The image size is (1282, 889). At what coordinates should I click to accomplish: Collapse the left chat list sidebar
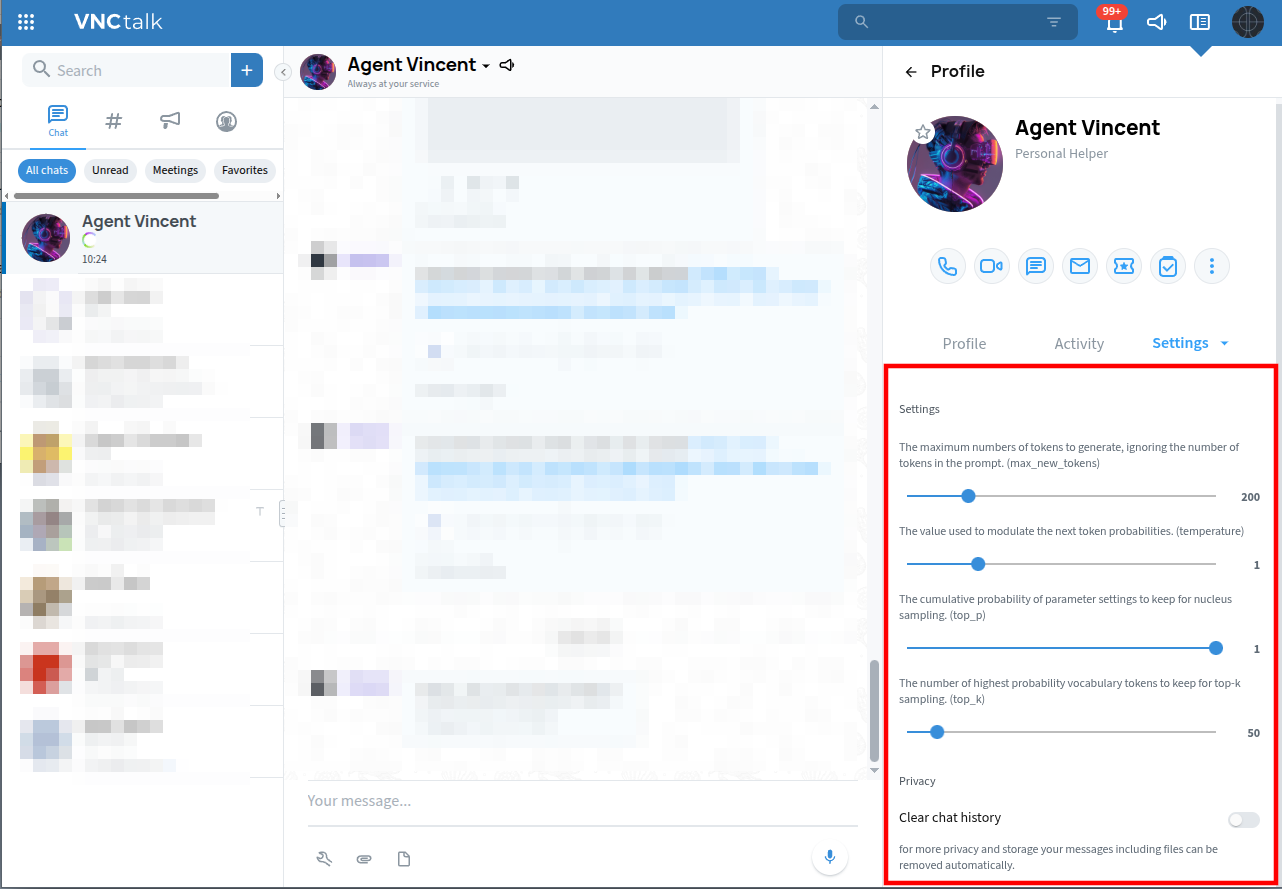283,72
